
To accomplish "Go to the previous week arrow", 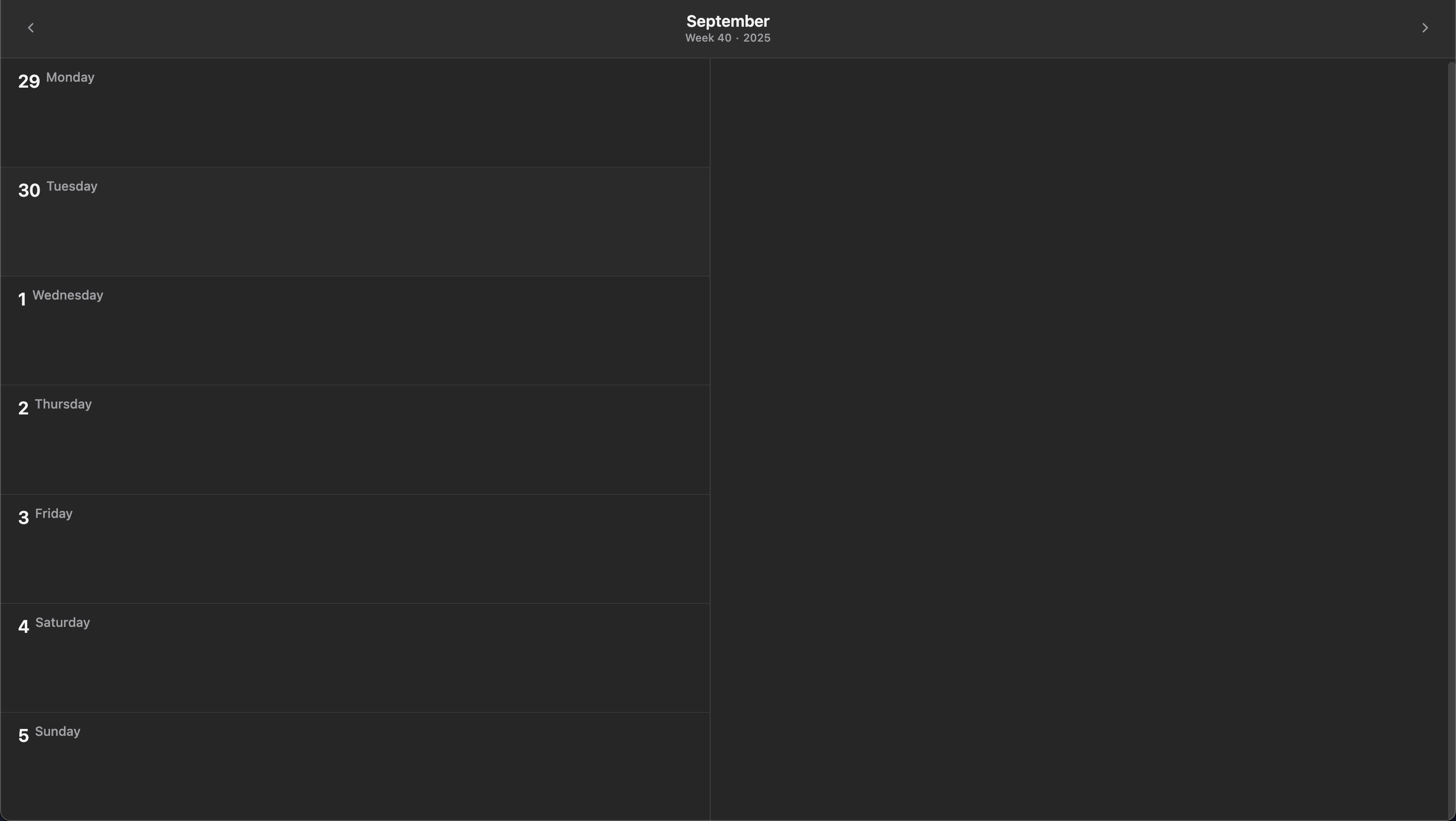I will [31, 28].
